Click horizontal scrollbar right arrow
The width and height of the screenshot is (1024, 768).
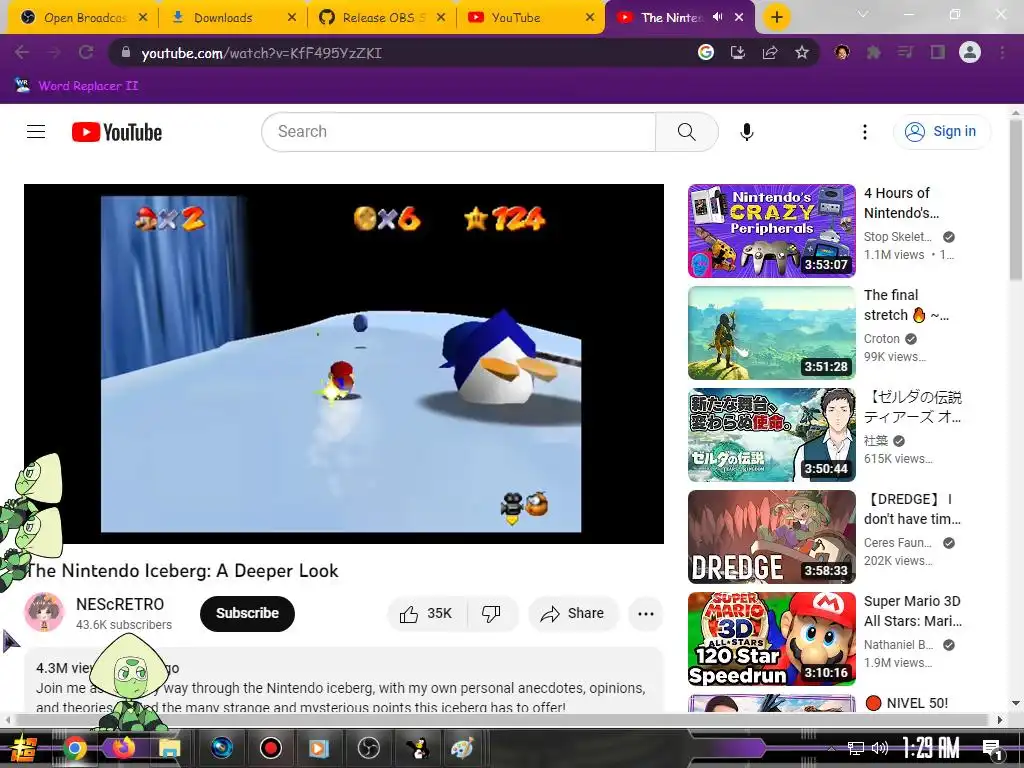(x=1000, y=720)
